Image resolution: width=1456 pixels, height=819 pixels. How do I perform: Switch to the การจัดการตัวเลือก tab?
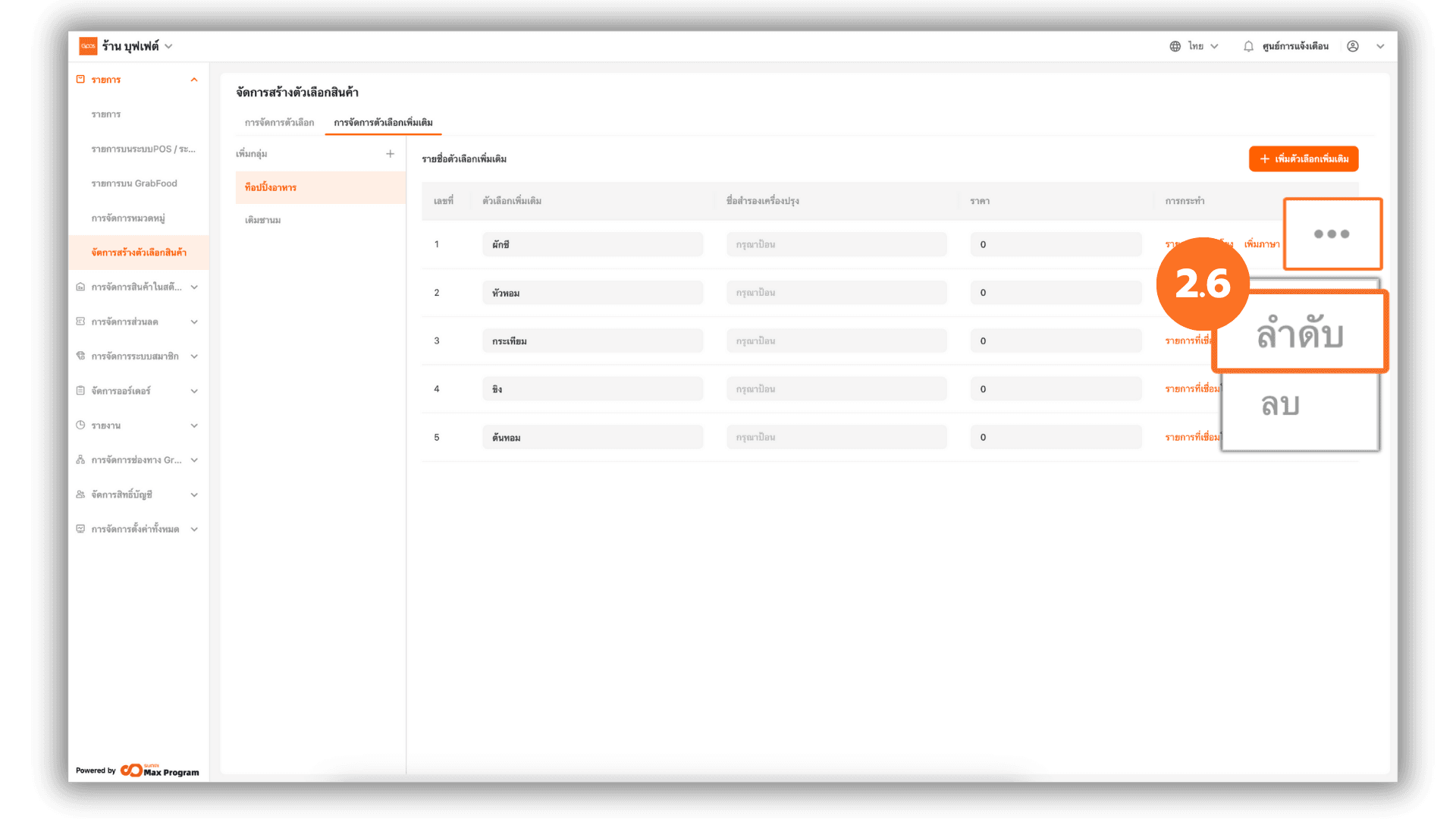point(279,122)
